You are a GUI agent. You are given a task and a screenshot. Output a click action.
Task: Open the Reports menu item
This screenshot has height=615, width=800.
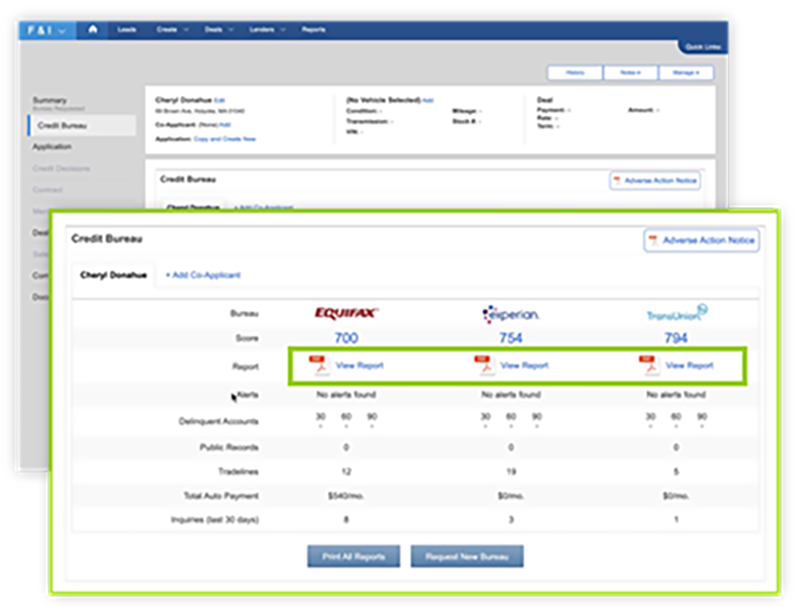(x=313, y=30)
